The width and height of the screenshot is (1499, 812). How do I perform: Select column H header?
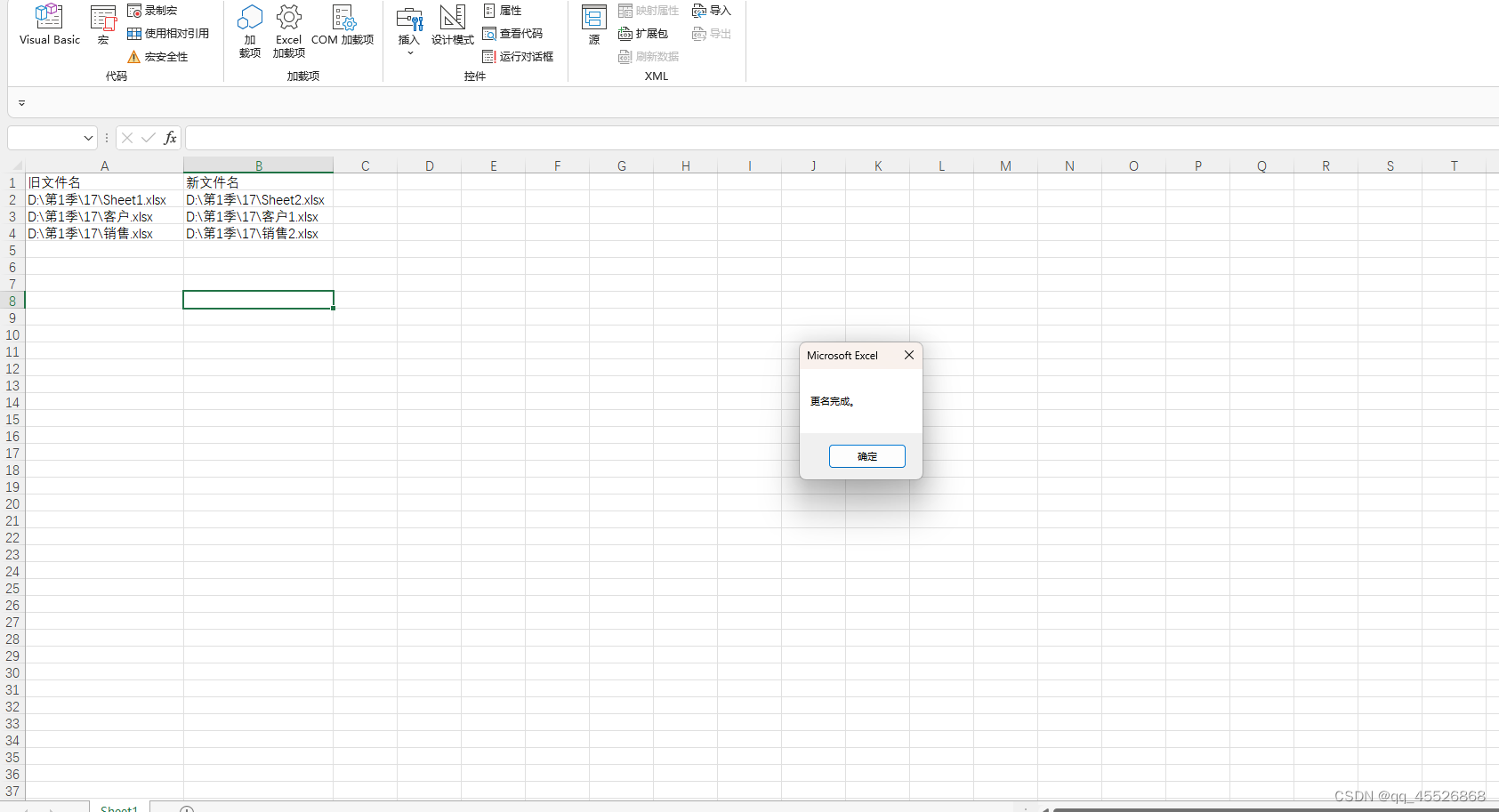tap(686, 166)
